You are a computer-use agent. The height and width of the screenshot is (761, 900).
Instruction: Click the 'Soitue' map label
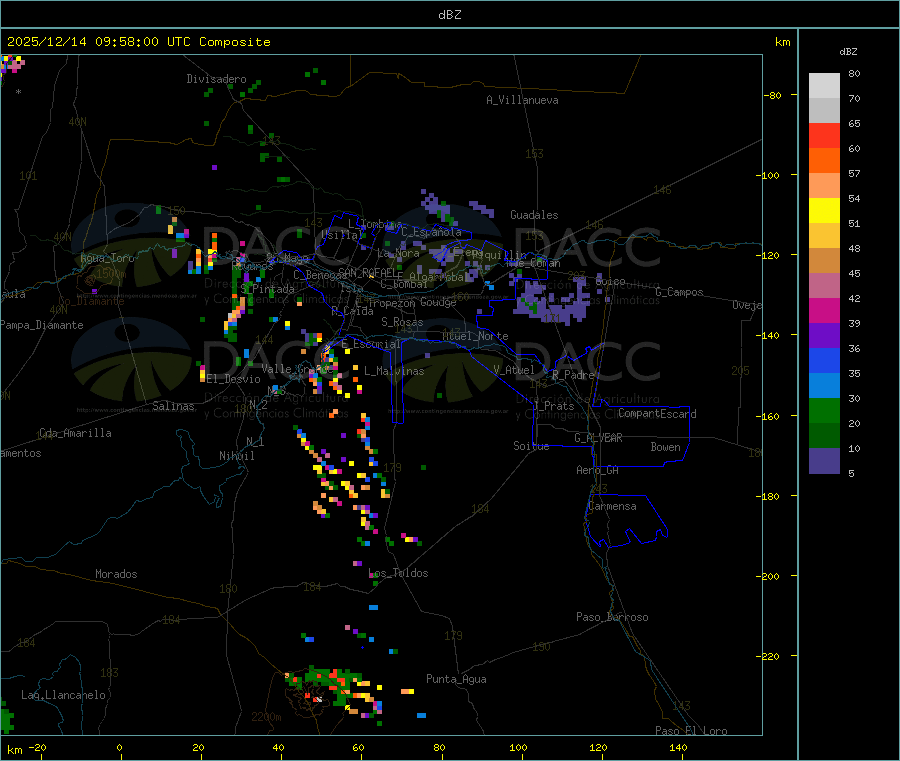(x=531, y=446)
